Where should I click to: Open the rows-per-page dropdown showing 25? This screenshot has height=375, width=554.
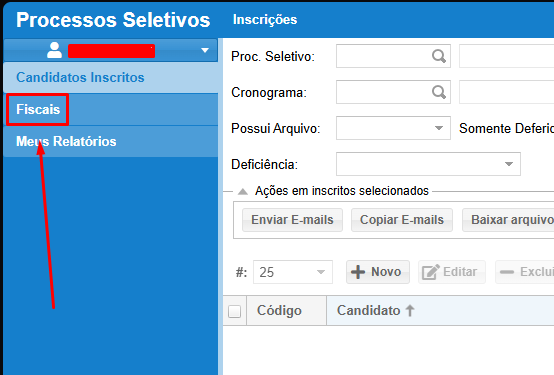click(x=293, y=272)
